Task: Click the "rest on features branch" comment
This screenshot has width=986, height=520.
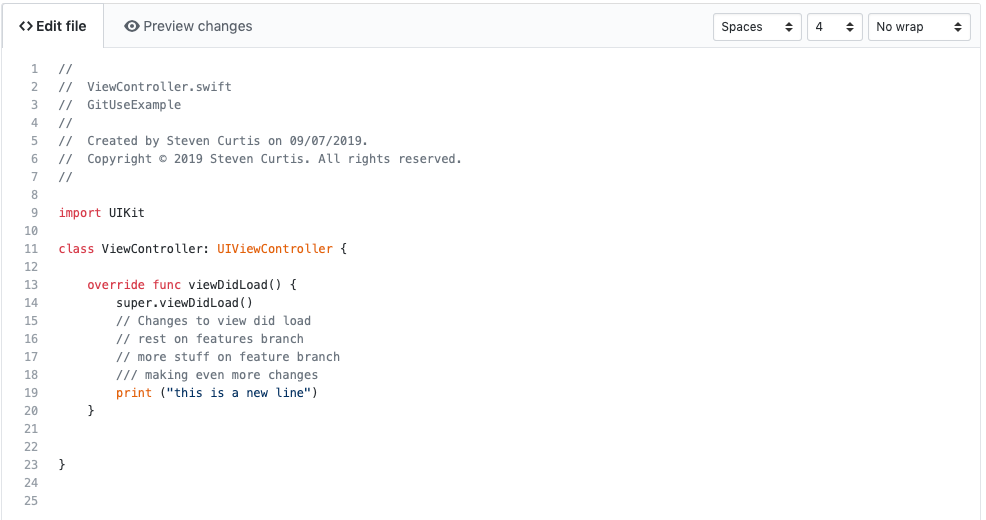Action: coord(210,339)
